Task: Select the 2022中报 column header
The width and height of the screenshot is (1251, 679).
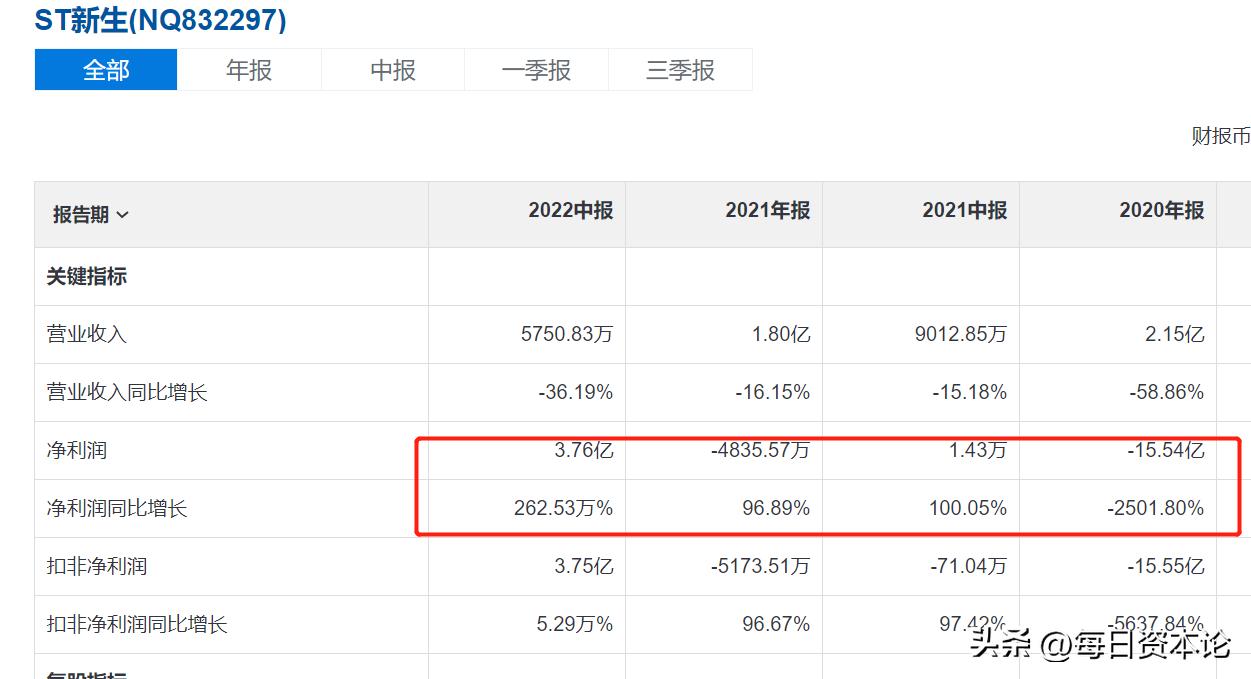Action: click(x=571, y=210)
